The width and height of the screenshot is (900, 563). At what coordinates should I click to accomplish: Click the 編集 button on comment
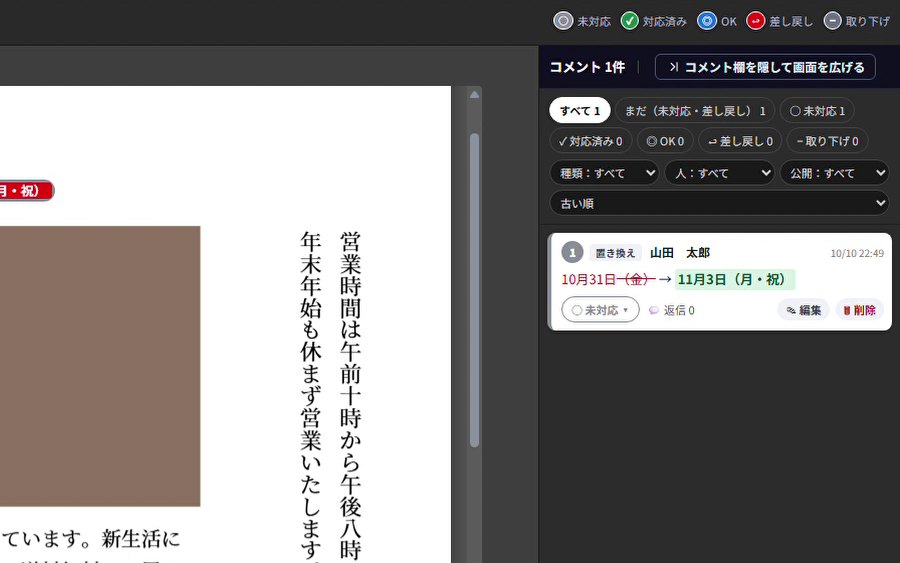804,310
